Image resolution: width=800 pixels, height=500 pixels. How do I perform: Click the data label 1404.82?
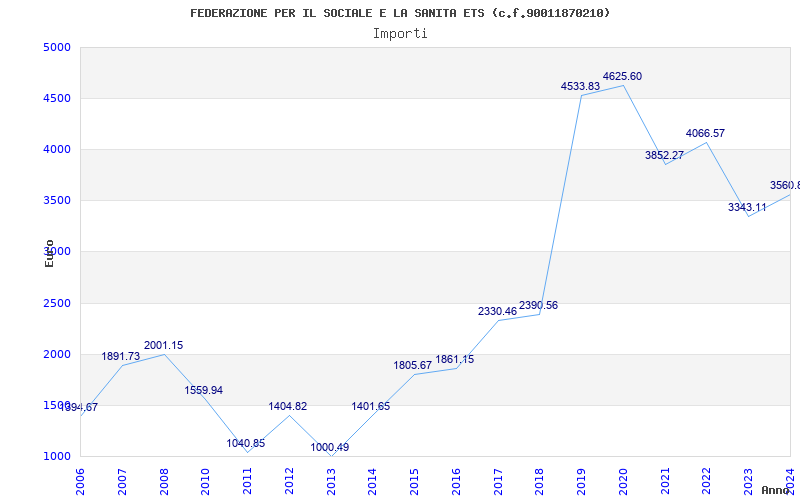(x=288, y=407)
